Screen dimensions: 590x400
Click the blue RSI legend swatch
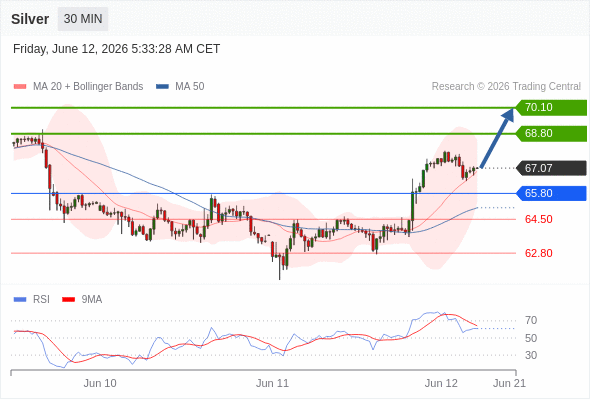(20, 300)
